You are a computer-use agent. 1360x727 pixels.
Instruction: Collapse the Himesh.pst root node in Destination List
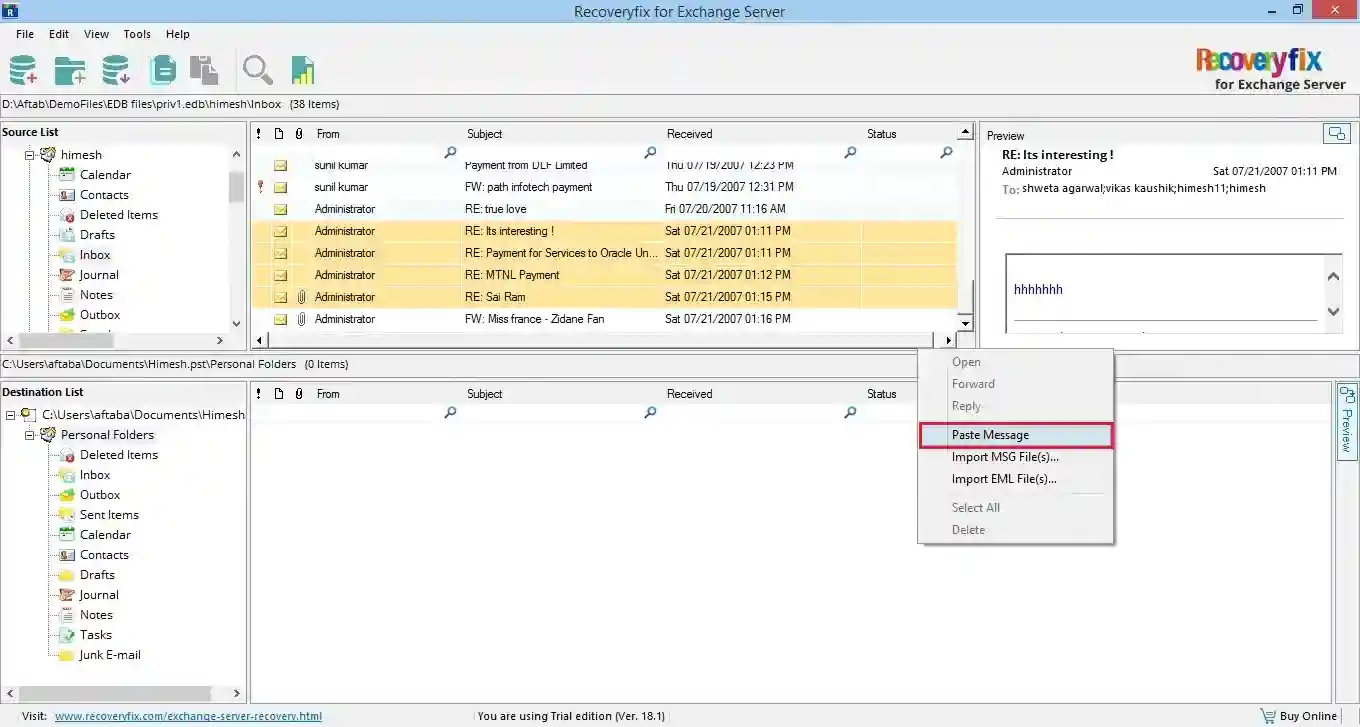pos(10,415)
